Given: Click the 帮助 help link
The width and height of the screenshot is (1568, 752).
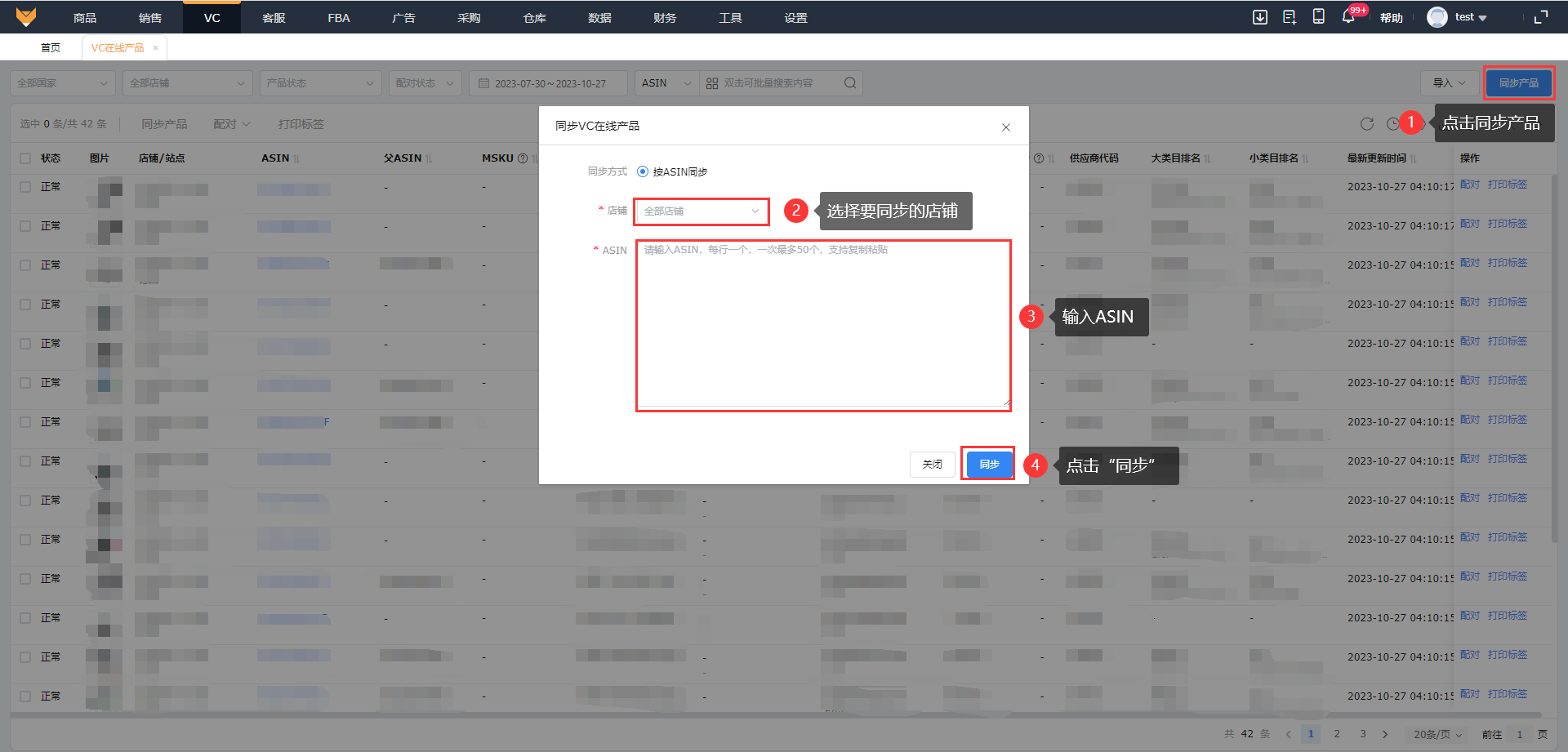Looking at the screenshot, I should click(x=1392, y=18).
